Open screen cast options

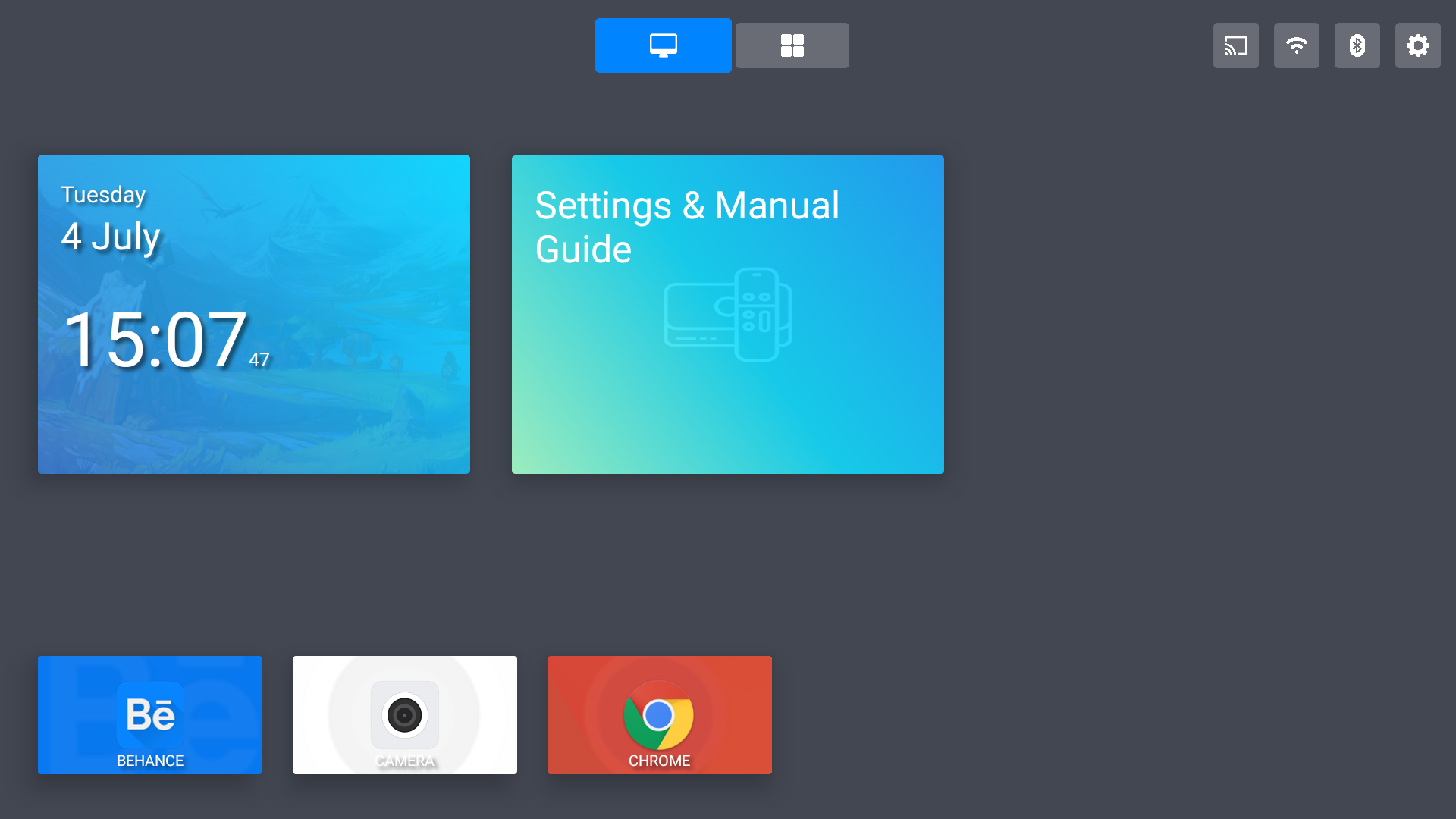point(1235,45)
